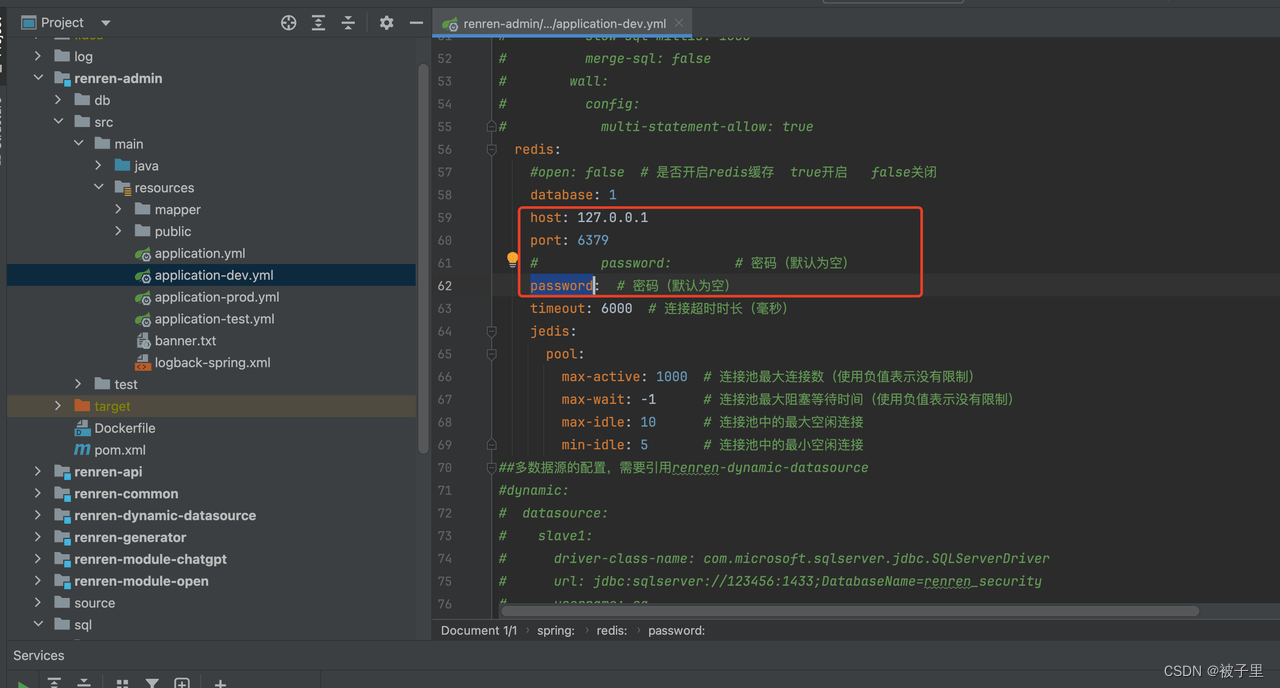Viewport: 1280px width, 688px height.
Task: Click the XML icon of logback-spring.xml
Action: tap(143, 363)
